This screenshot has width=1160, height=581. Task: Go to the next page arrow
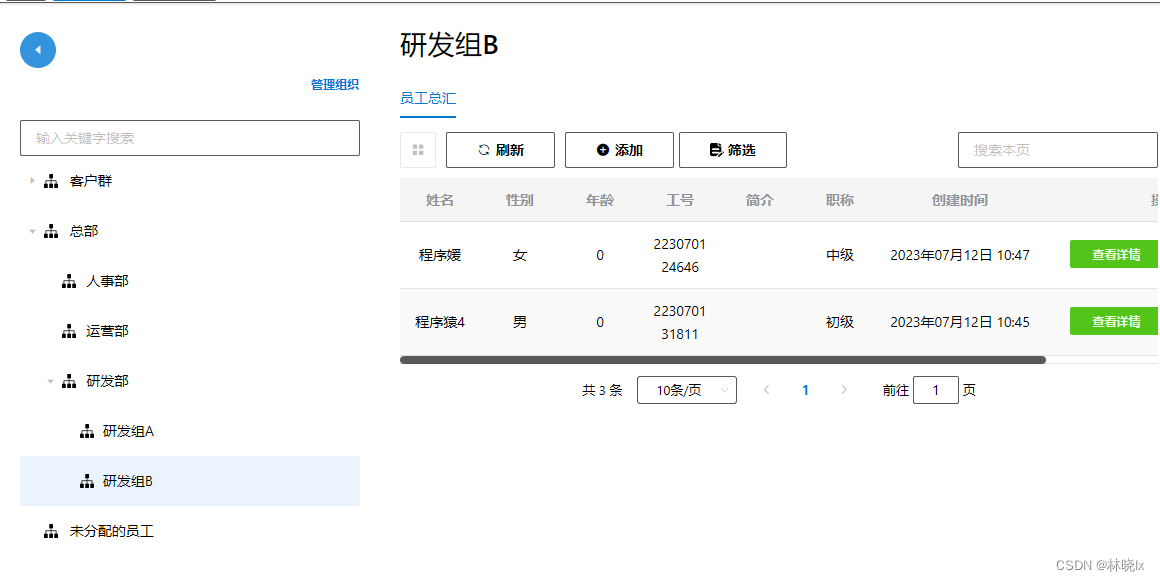point(844,390)
